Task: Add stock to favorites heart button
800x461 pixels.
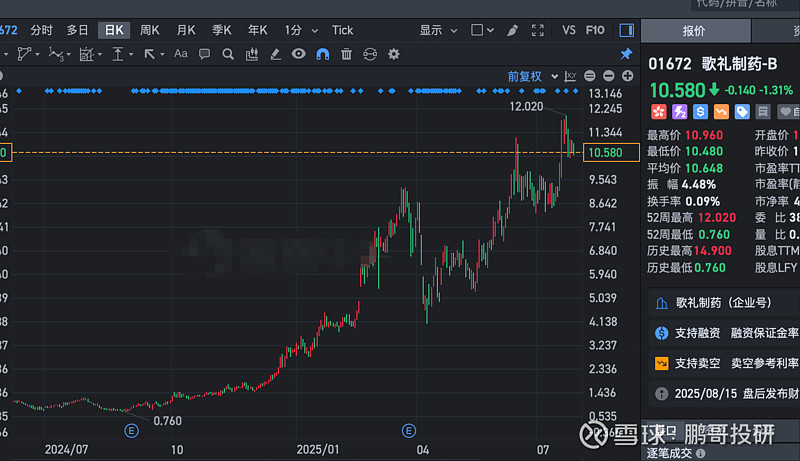Action: click(x=788, y=112)
